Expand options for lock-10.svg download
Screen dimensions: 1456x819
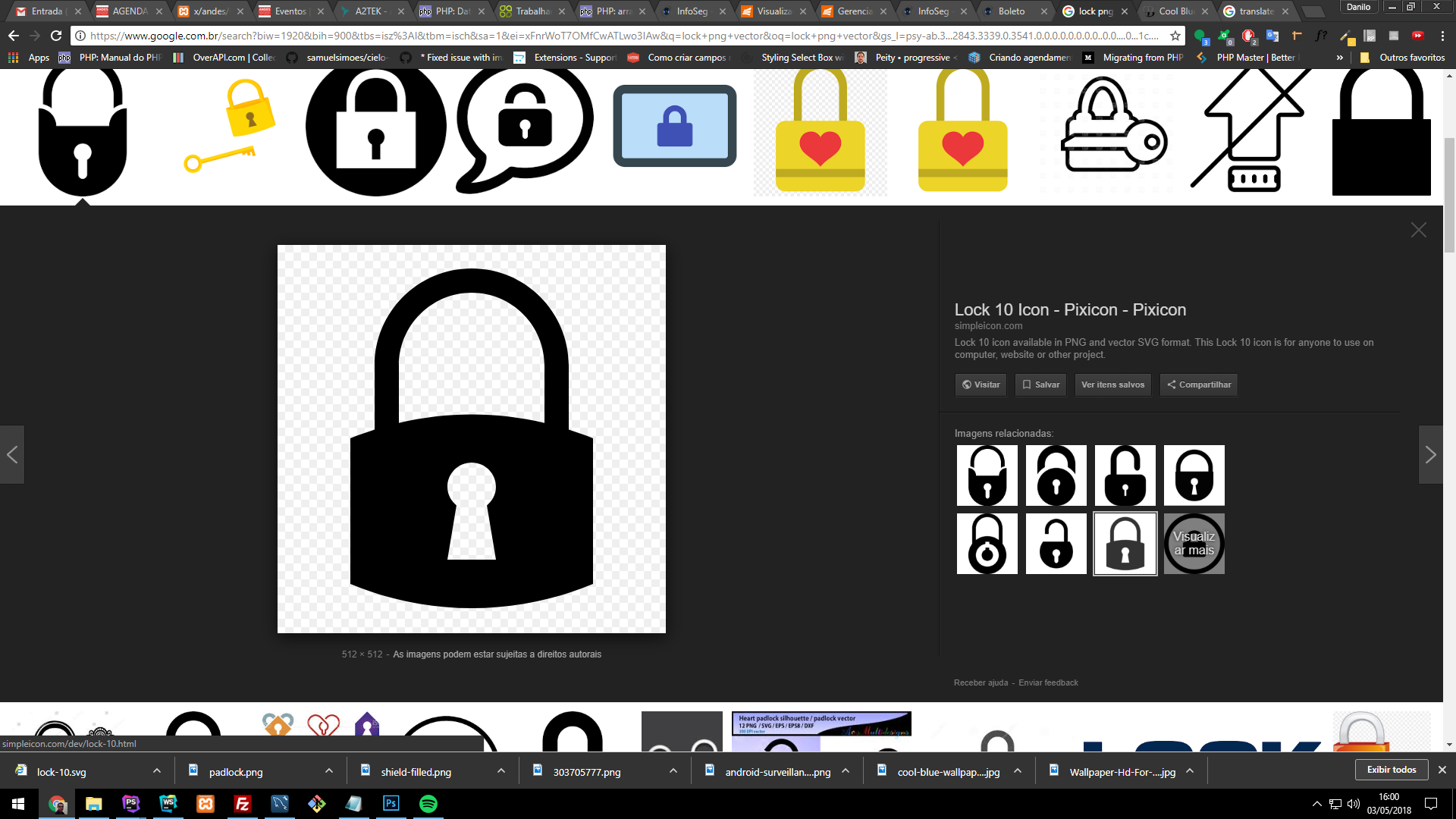[x=156, y=771]
